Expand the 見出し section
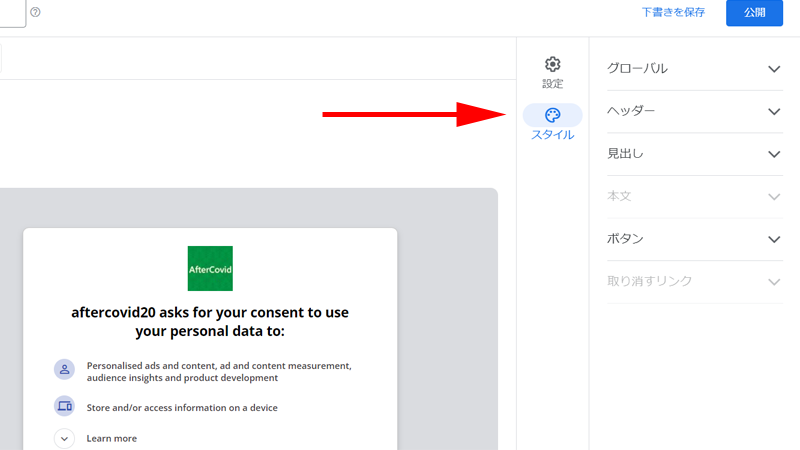 [x=694, y=154]
